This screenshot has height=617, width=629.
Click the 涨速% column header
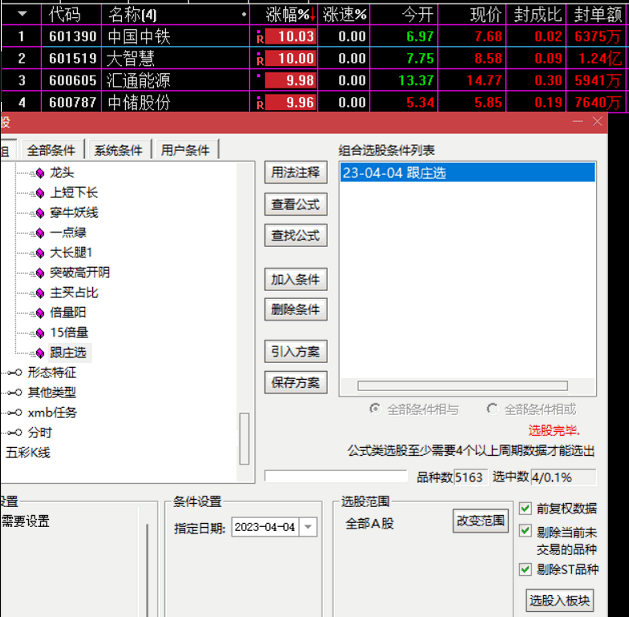[345, 15]
